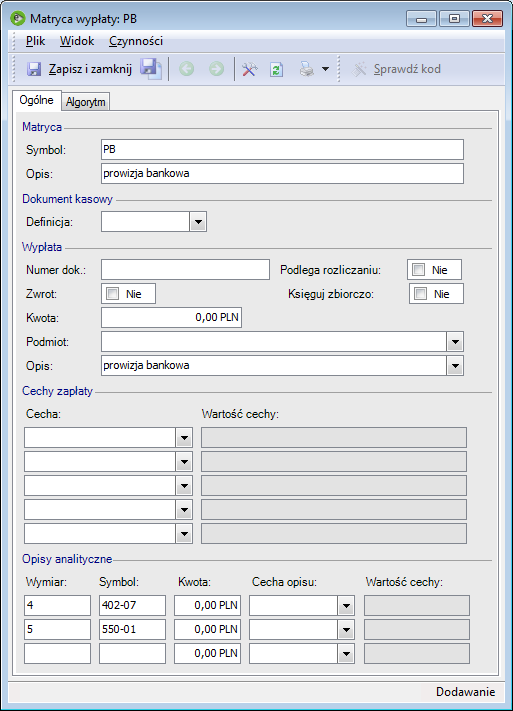Click the green back arrow icon
The width and height of the screenshot is (513, 711).
pos(186,69)
